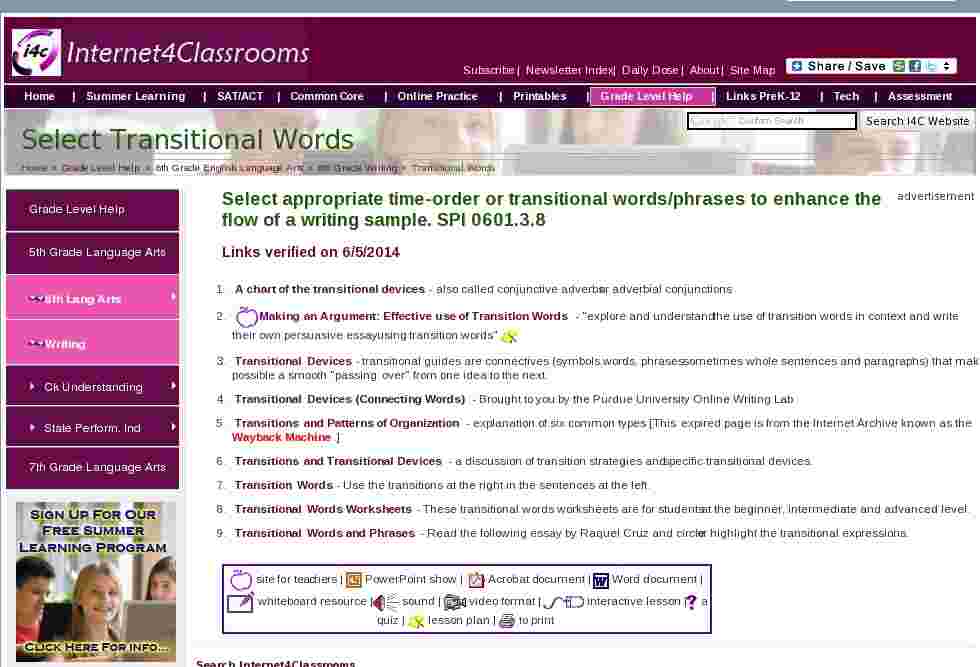
Task: Click the email share icon
Action: pos(899,66)
